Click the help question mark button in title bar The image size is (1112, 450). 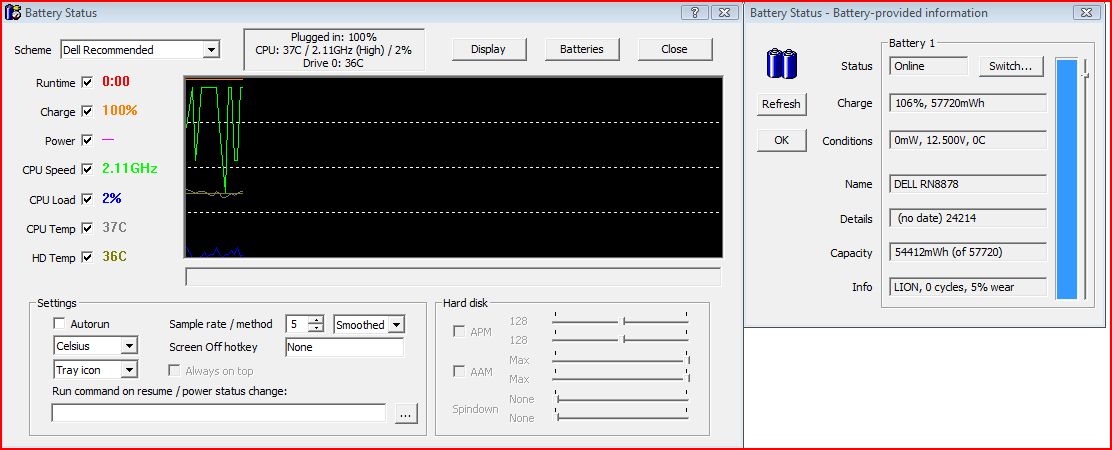click(695, 12)
